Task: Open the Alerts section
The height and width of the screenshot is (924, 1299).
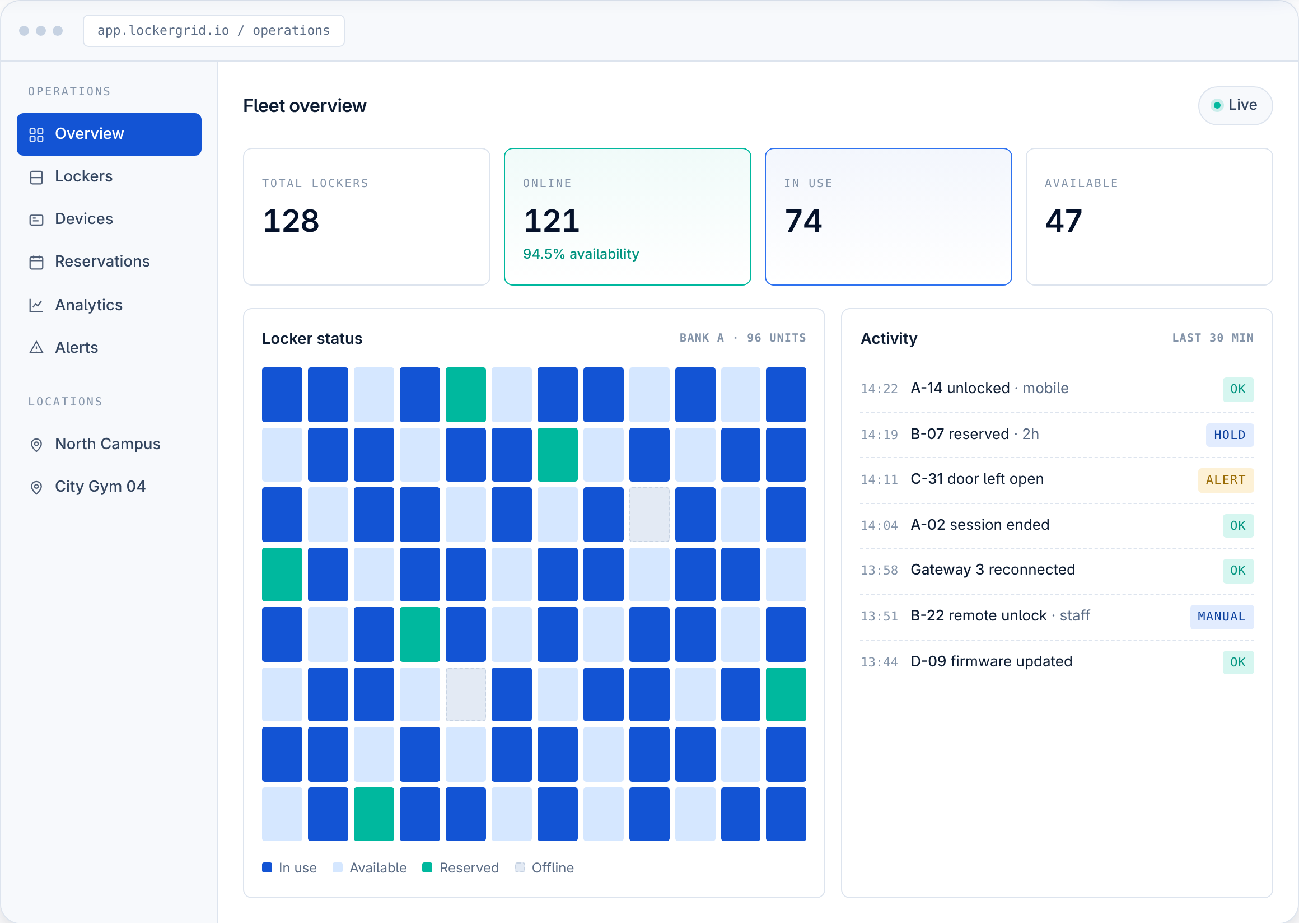Action: tap(109, 348)
